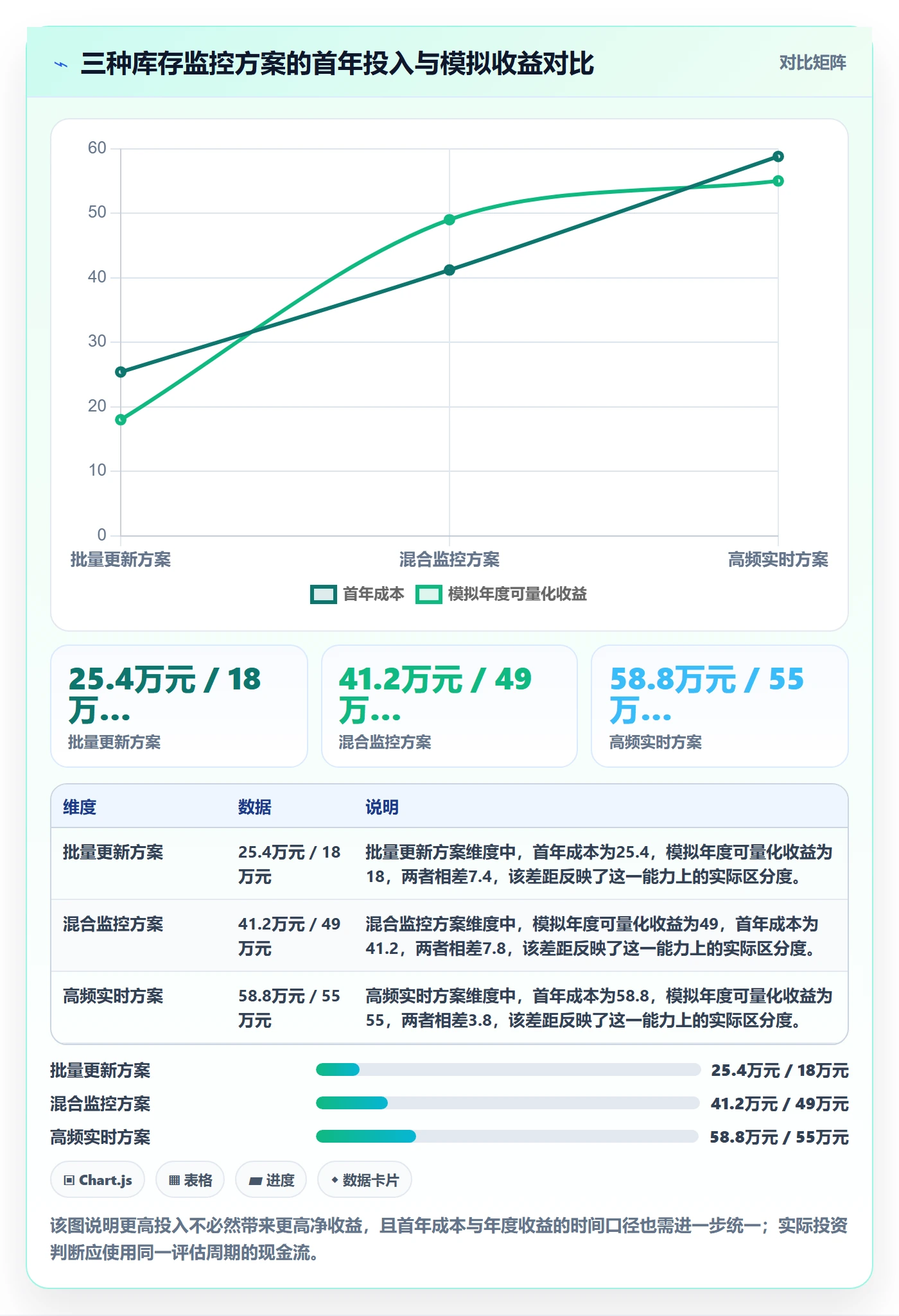Select the Chart.js tag chip
The height and width of the screenshot is (1316, 899).
[98, 1179]
